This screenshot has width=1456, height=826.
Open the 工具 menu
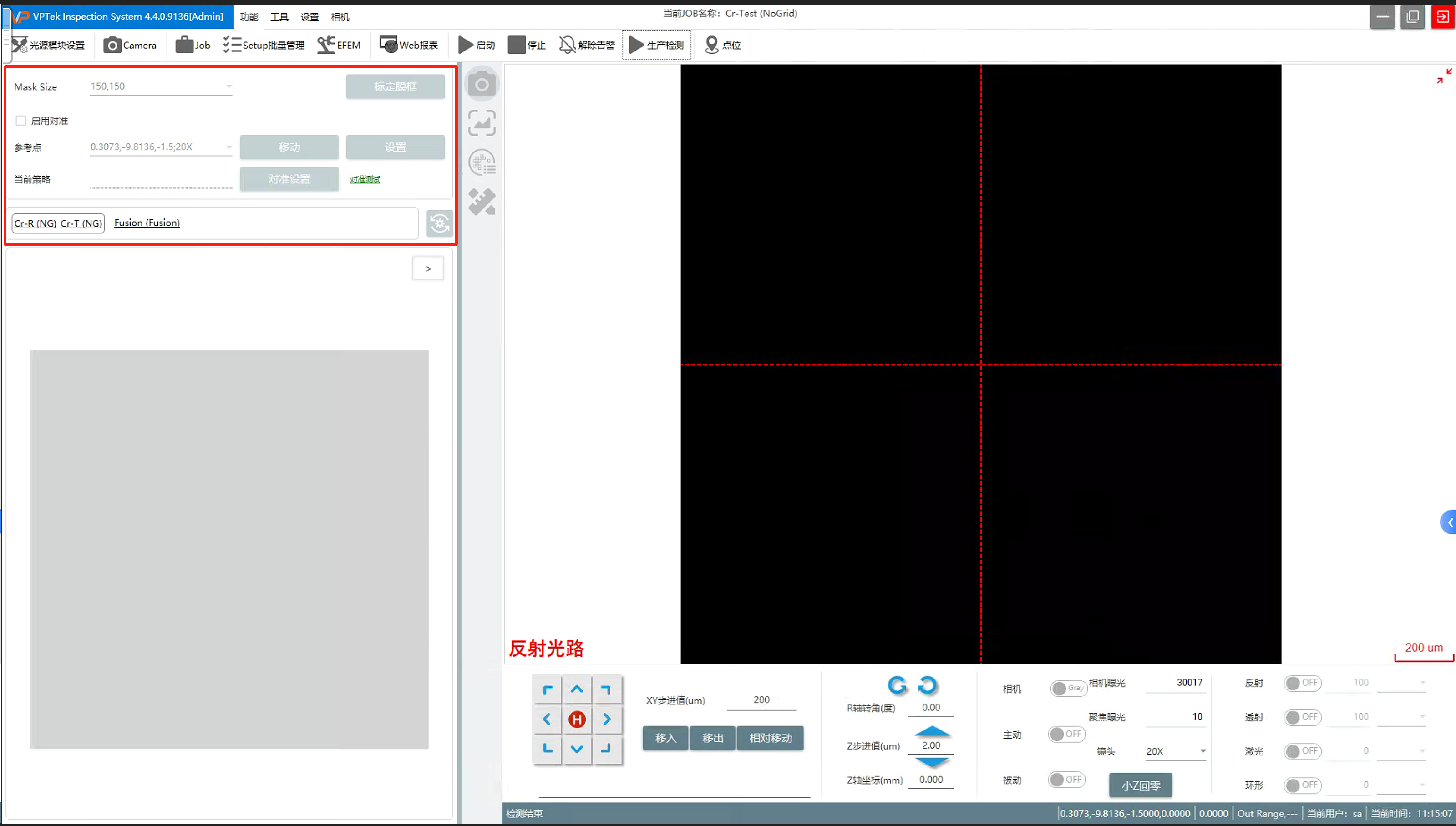coord(279,17)
